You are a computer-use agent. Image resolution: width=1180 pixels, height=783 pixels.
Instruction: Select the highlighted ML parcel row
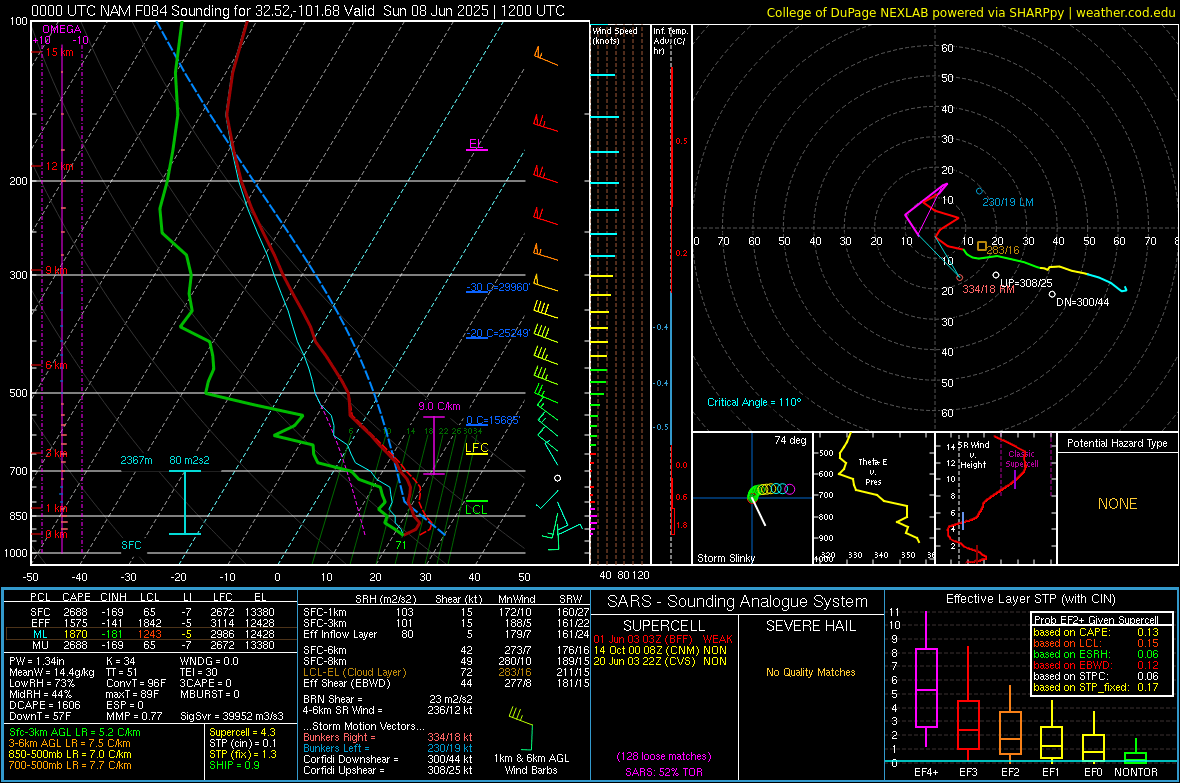151,634
